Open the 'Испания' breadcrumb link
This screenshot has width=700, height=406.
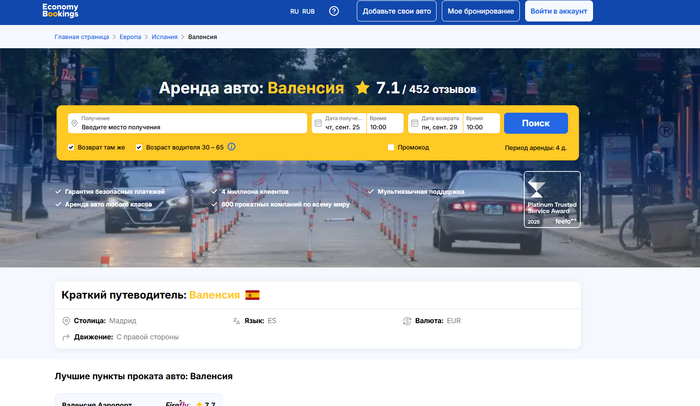click(x=165, y=37)
